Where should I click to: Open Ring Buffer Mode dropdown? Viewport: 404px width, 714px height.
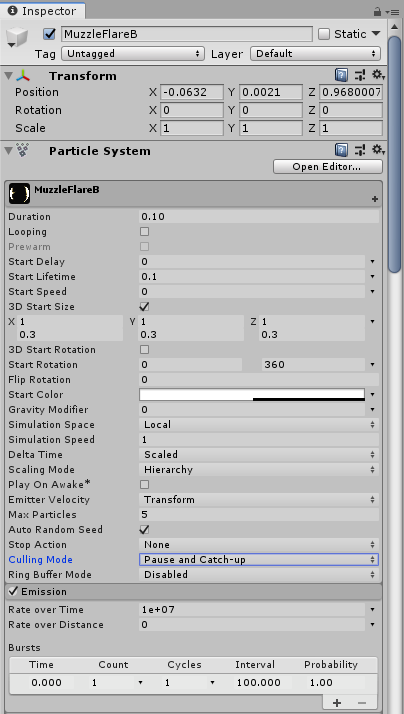click(x=258, y=575)
